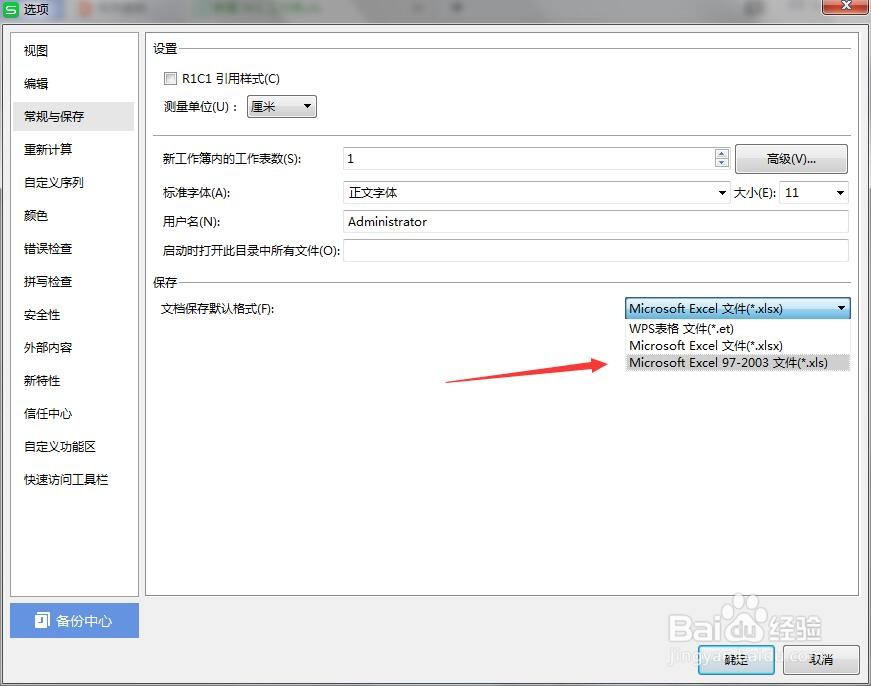Cancel the dialog with 取消 button
This screenshot has width=871, height=686.
click(821, 660)
